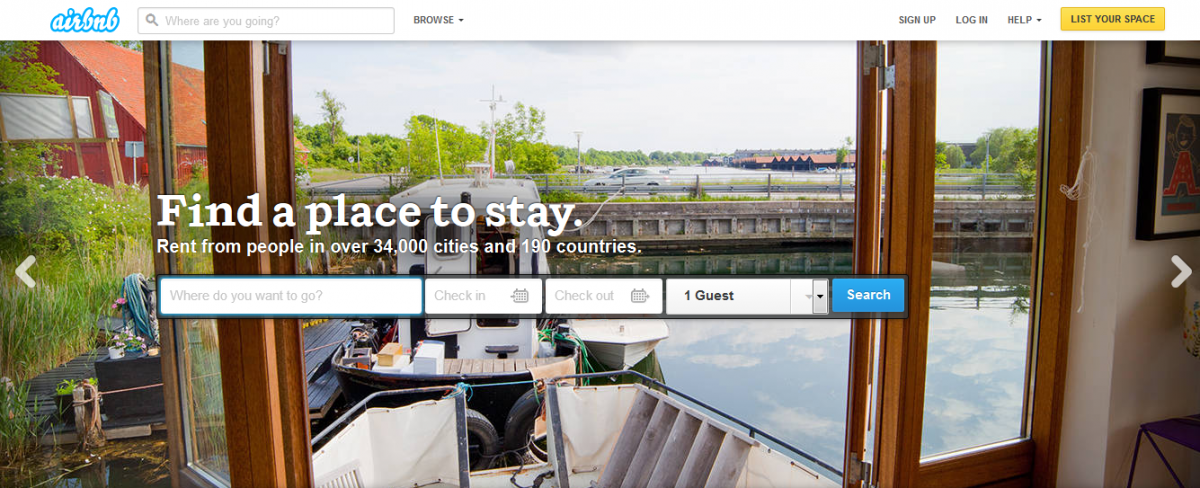Show previous hero image with left arrow
Viewport: 1200px width, 488px height.
tap(25, 271)
